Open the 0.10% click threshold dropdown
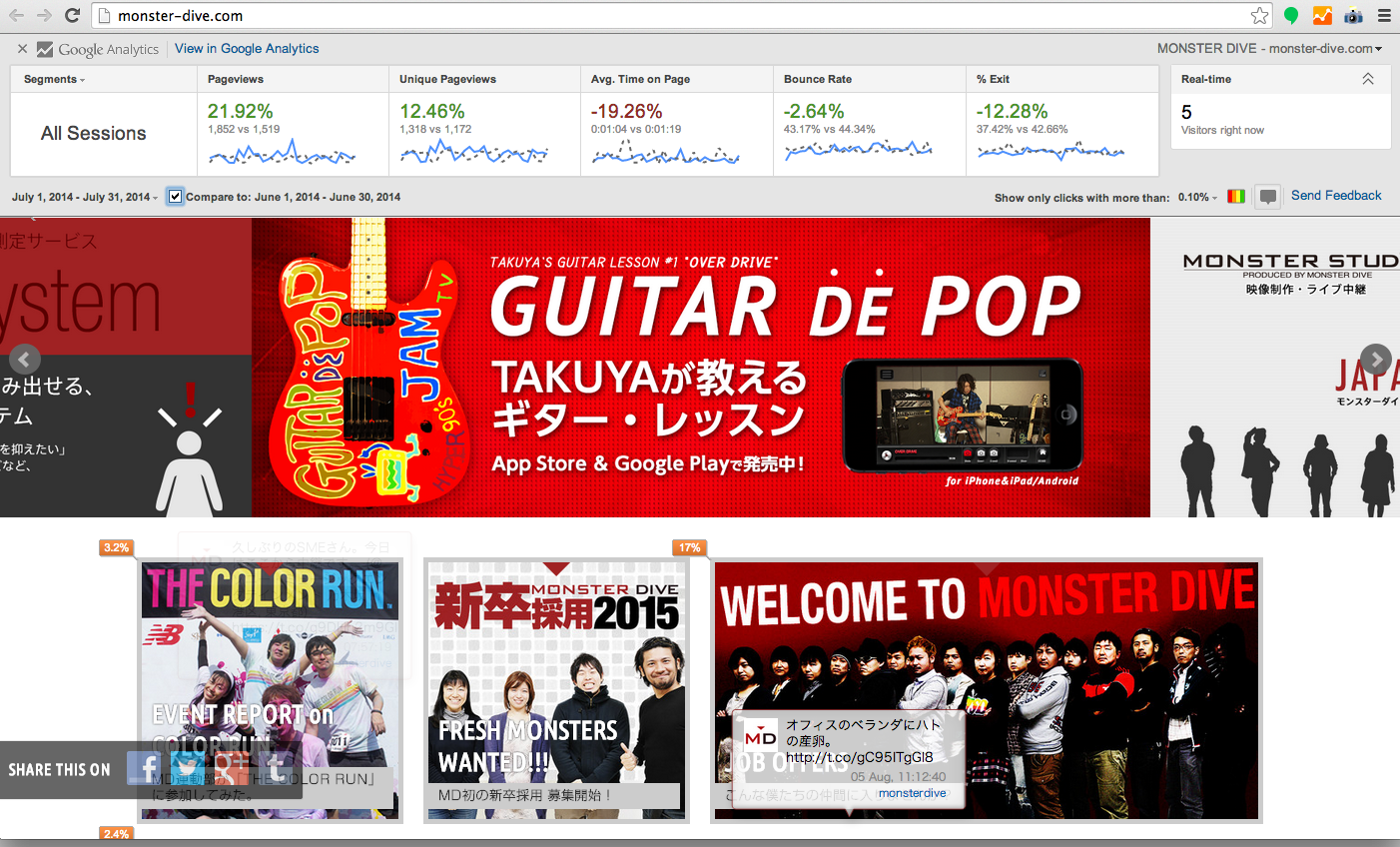 [x=1197, y=198]
